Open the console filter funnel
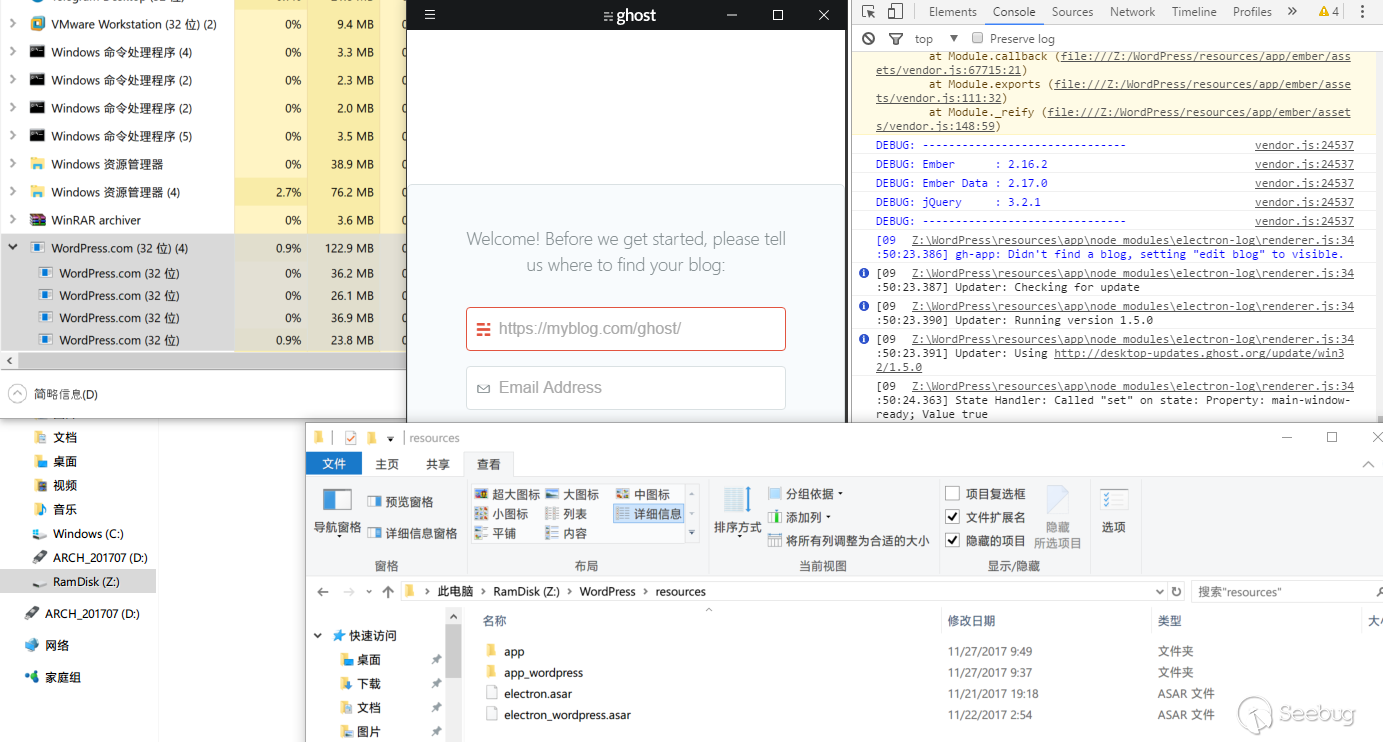 coord(896,39)
